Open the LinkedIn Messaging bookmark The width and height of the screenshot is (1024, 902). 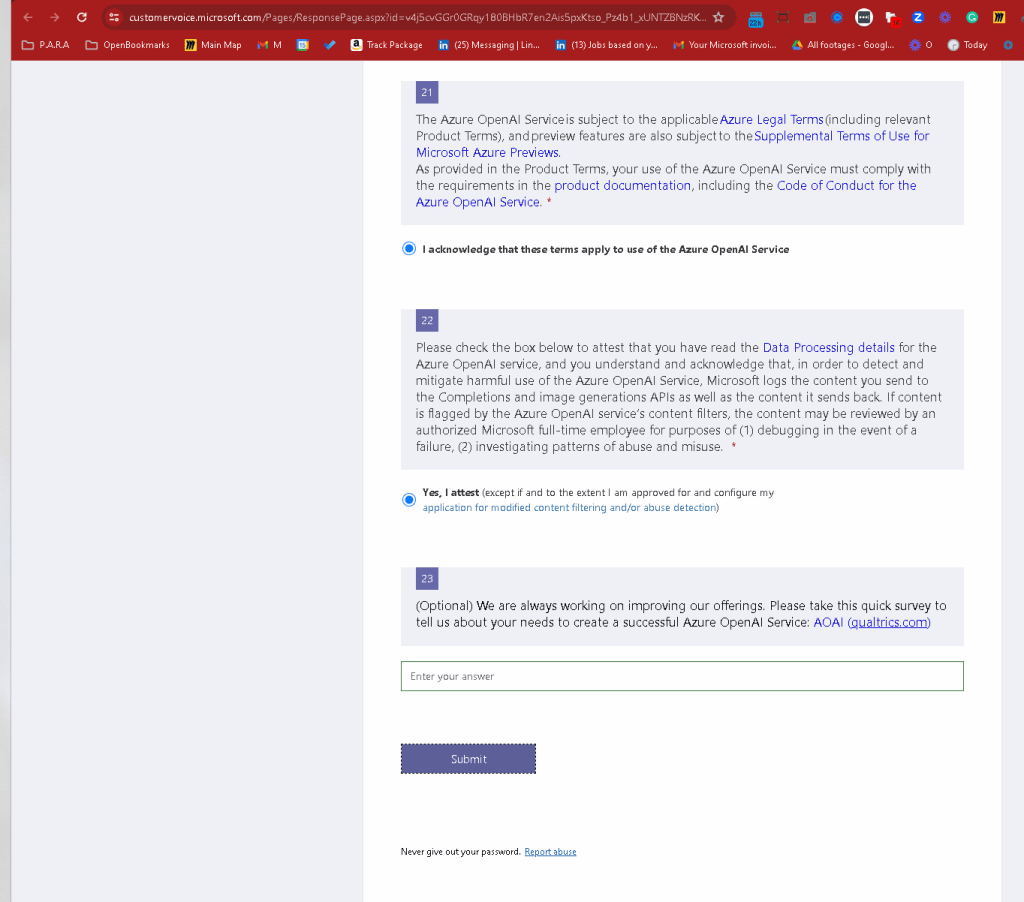point(489,45)
